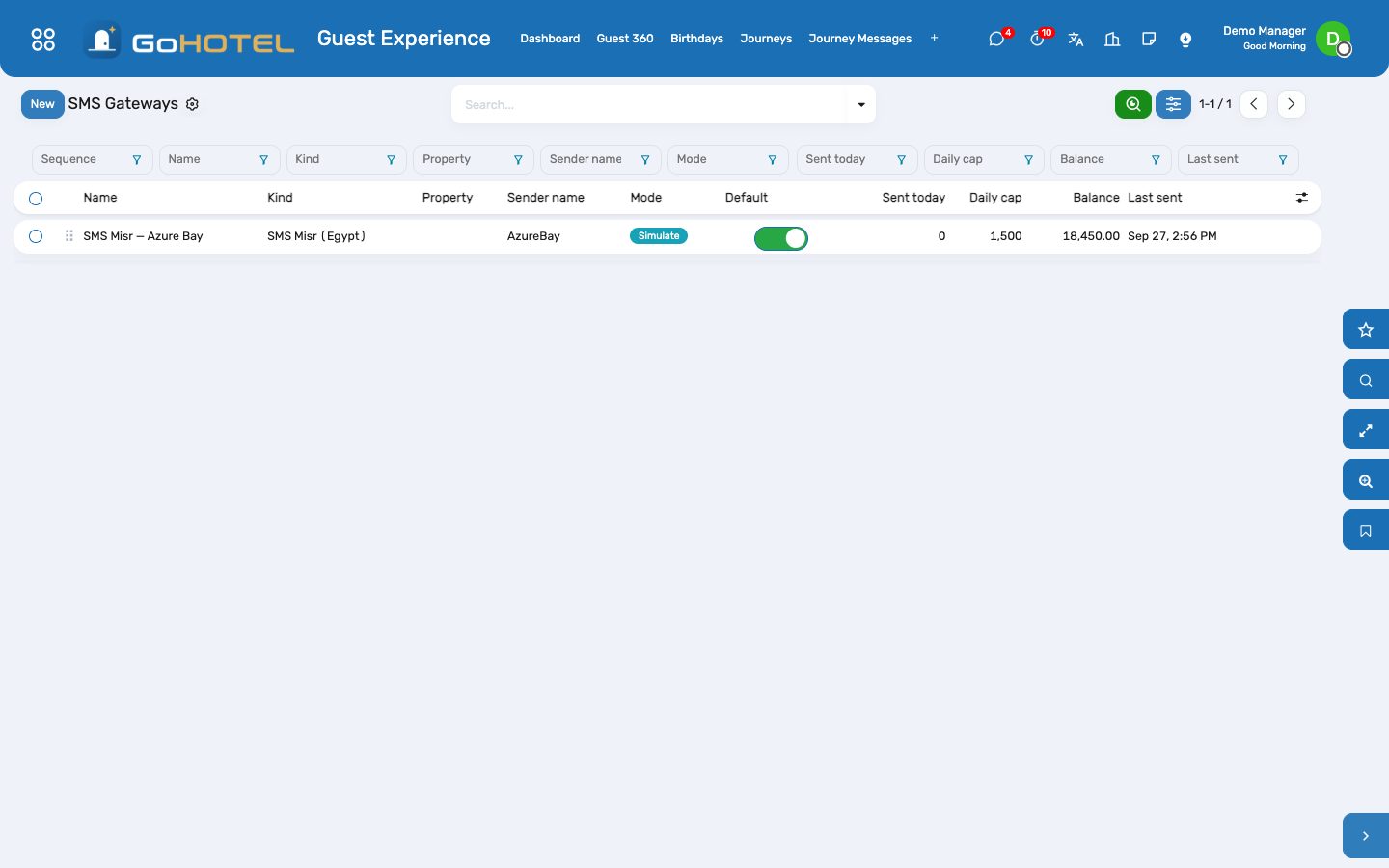Viewport: 1389px width, 868px height.
Task: Open the timer activities icon with badge 10
Action: point(1037,39)
